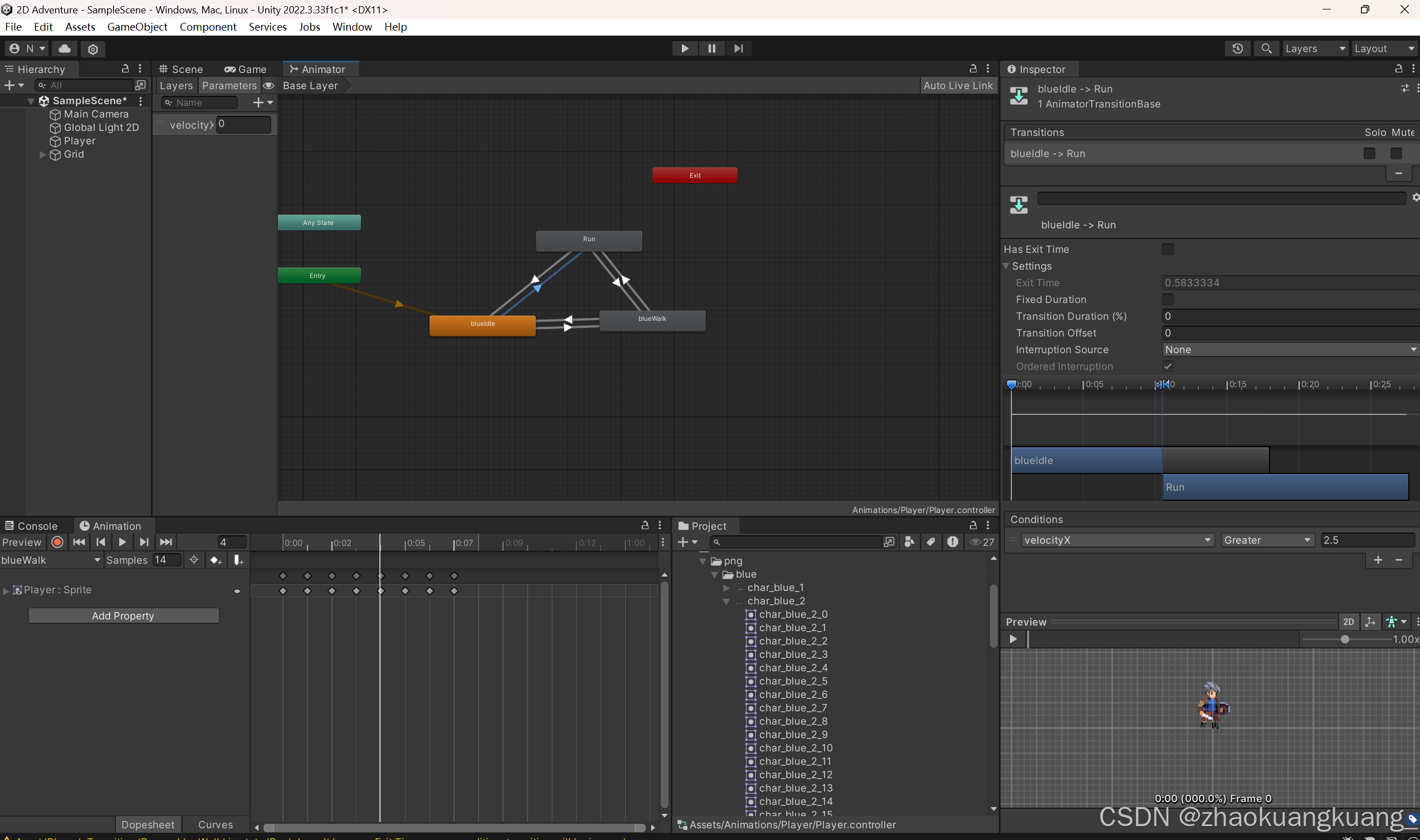Enable Has Exit Time checkbox
Screen dimensions: 1420x840
click(x=1167, y=249)
